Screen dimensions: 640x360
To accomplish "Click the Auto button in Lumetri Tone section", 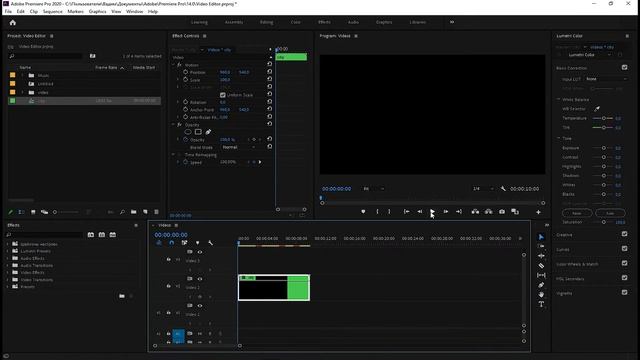I will click(610, 213).
